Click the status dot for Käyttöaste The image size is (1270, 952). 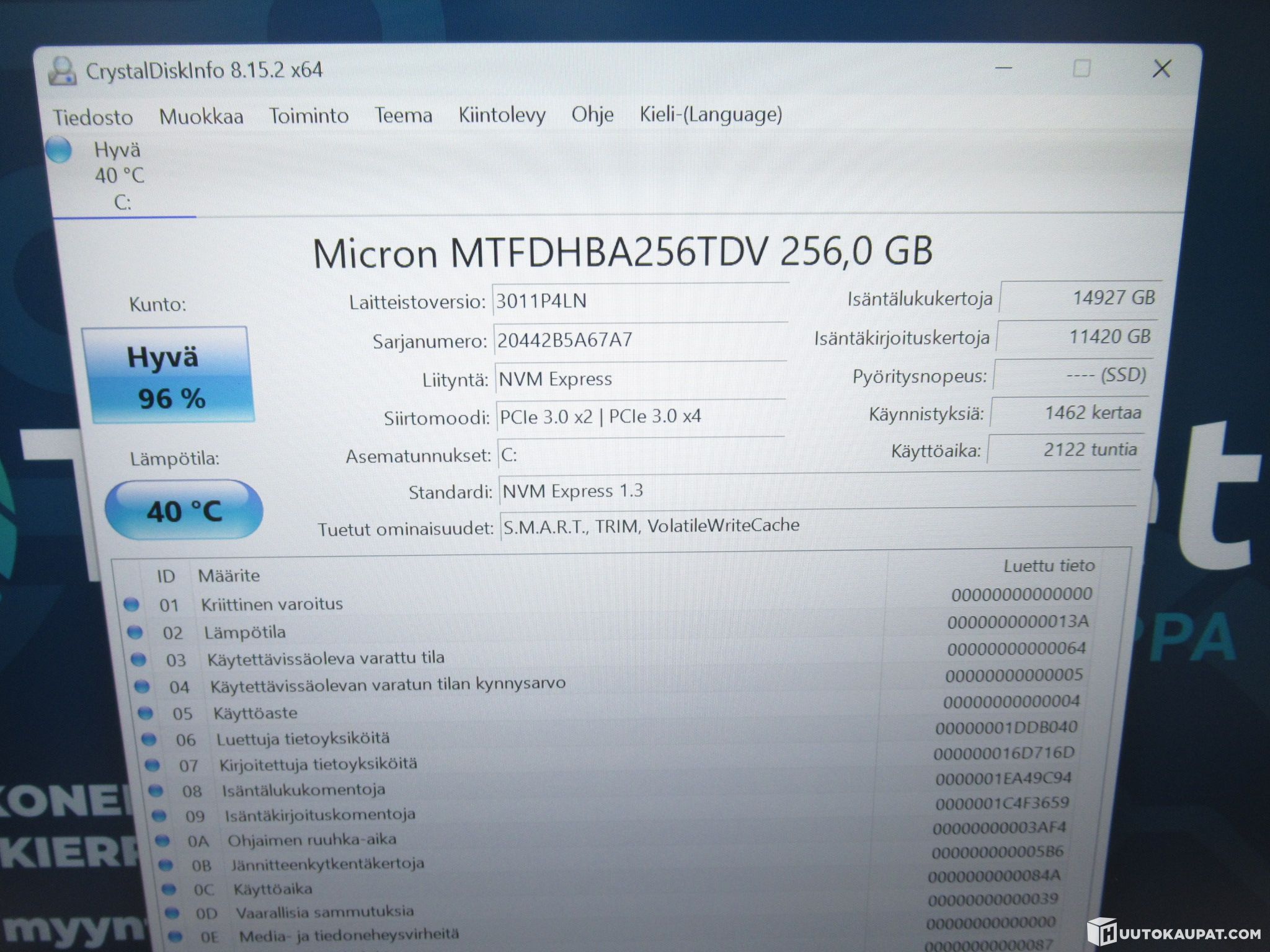click(x=145, y=713)
